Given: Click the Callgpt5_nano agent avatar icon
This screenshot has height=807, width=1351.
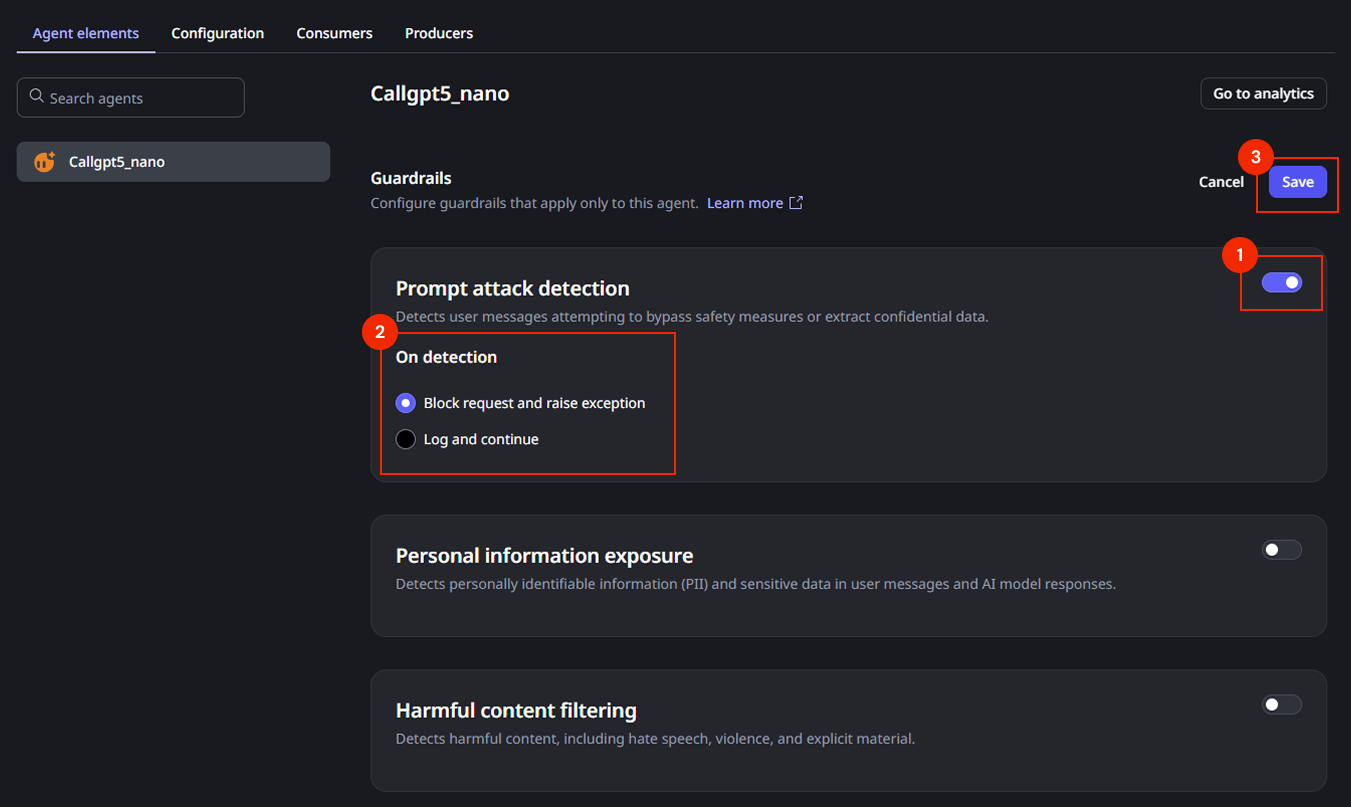Looking at the screenshot, I should [x=45, y=162].
